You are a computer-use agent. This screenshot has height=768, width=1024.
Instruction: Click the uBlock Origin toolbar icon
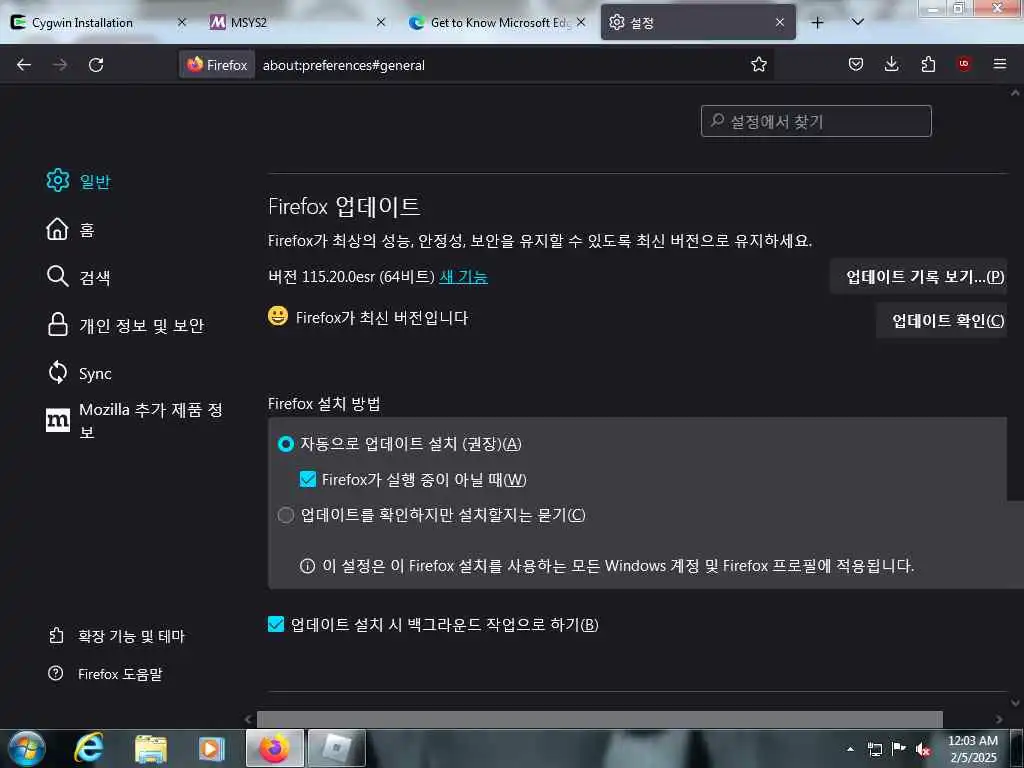[964, 64]
